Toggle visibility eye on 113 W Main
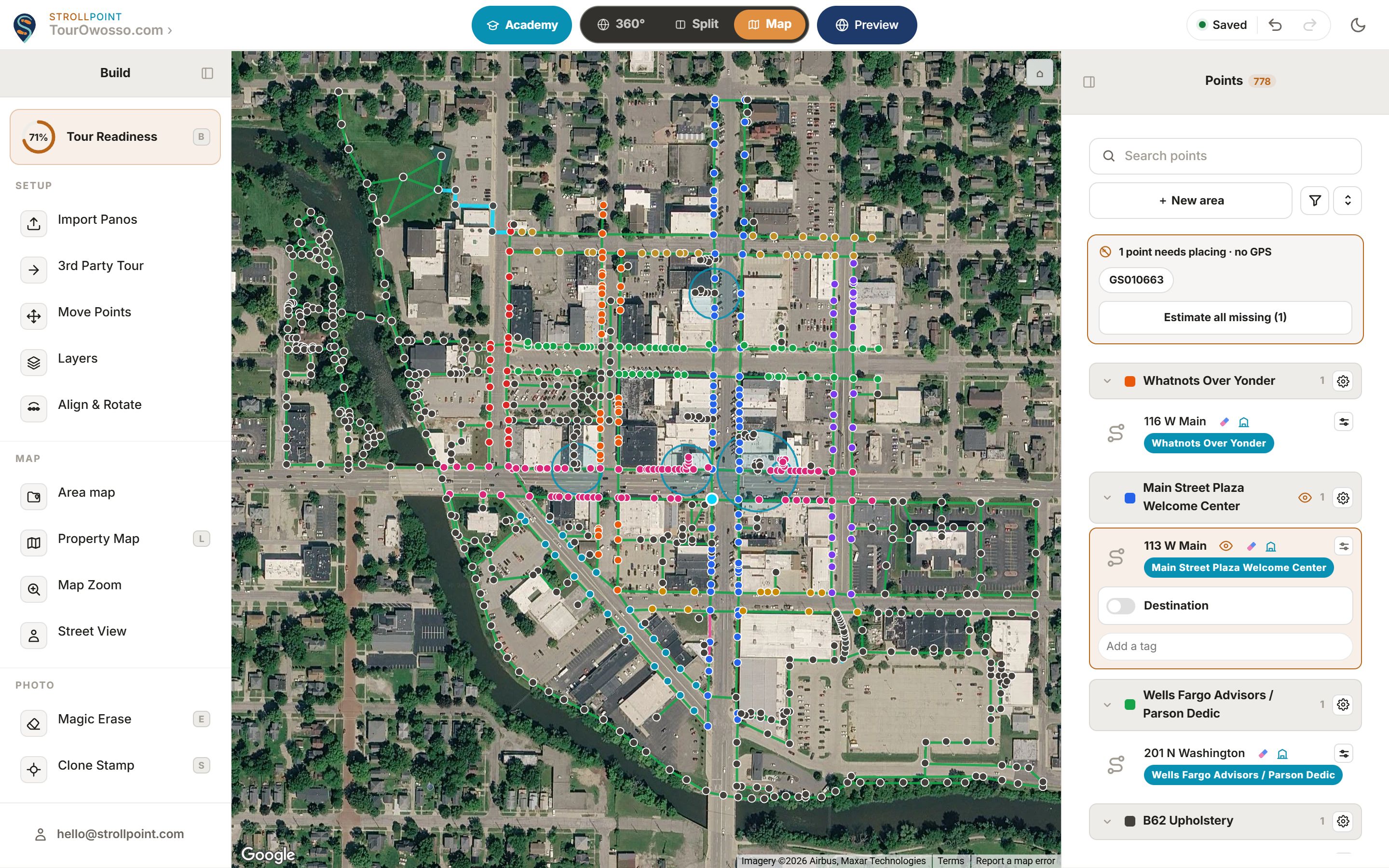Image resolution: width=1389 pixels, height=868 pixels. click(x=1226, y=546)
